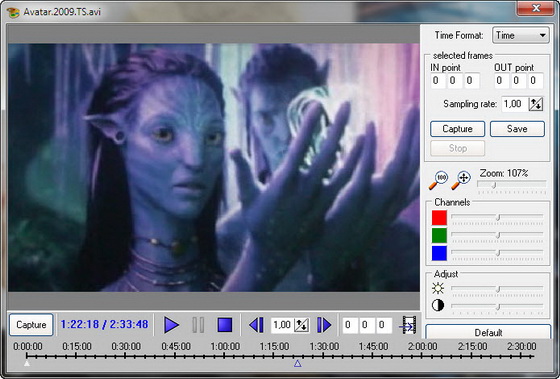Click the Sampling rate spinner arrows
The height and width of the screenshot is (379, 560).
point(536,104)
